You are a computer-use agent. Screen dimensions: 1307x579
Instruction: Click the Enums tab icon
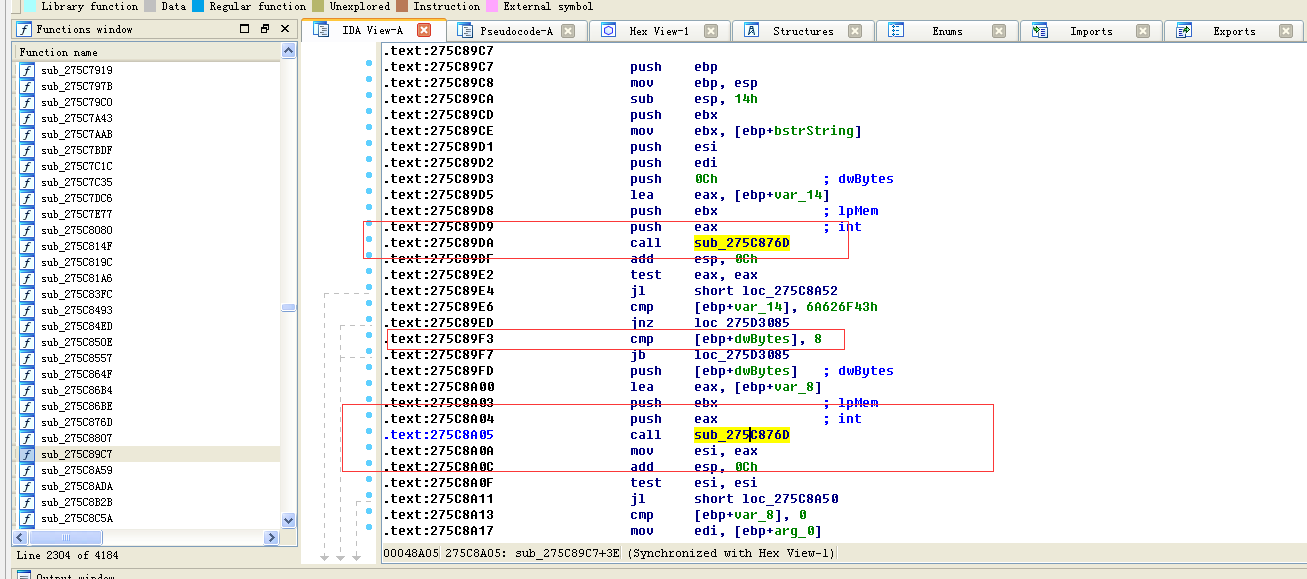896,31
